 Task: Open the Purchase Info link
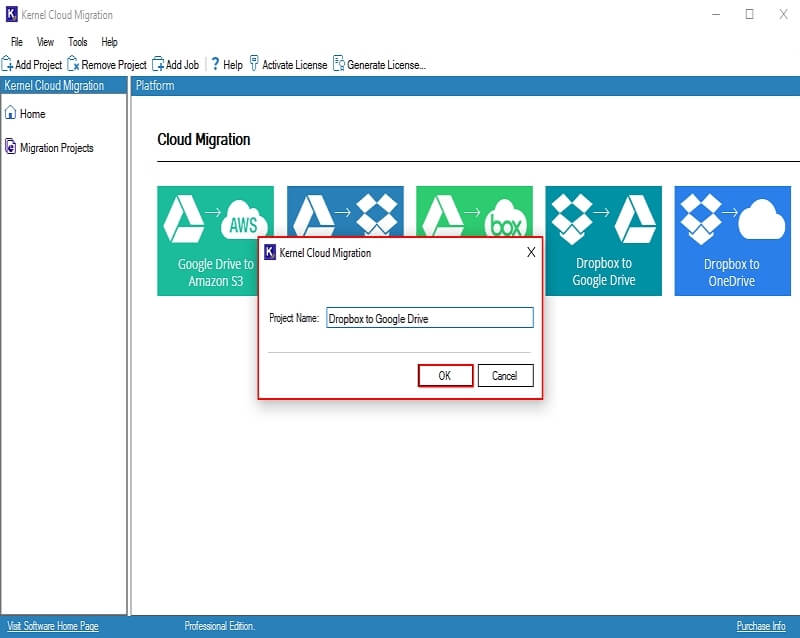coord(761,626)
